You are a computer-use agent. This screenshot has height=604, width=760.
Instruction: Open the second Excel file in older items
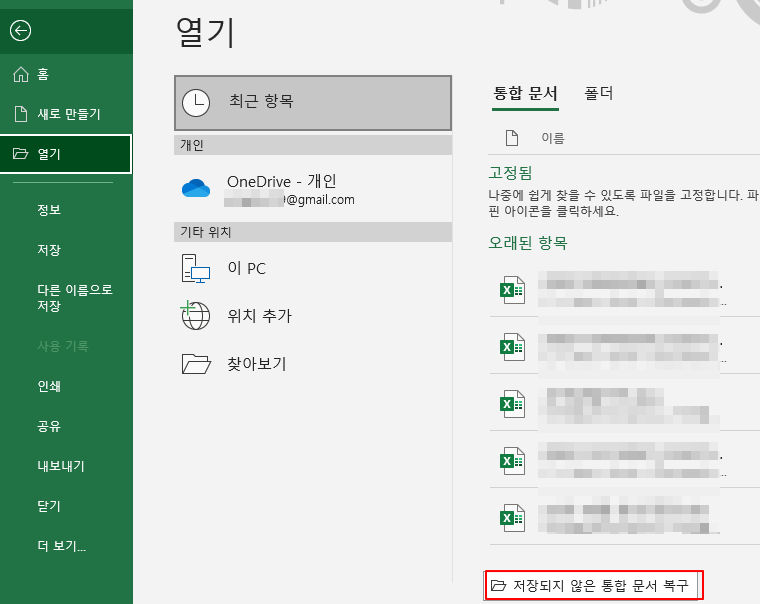(625, 347)
